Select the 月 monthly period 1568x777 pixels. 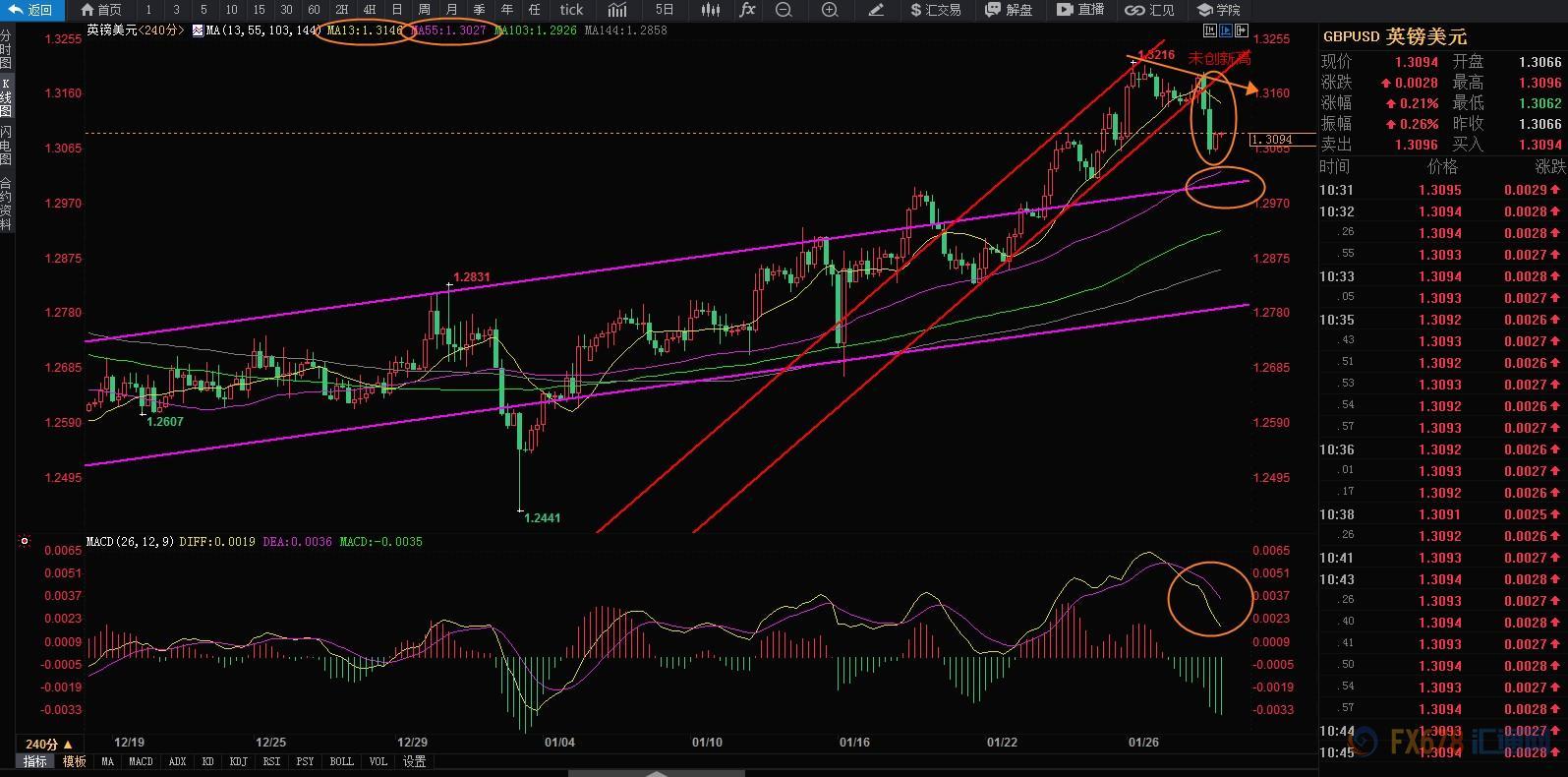coord(452,10)
